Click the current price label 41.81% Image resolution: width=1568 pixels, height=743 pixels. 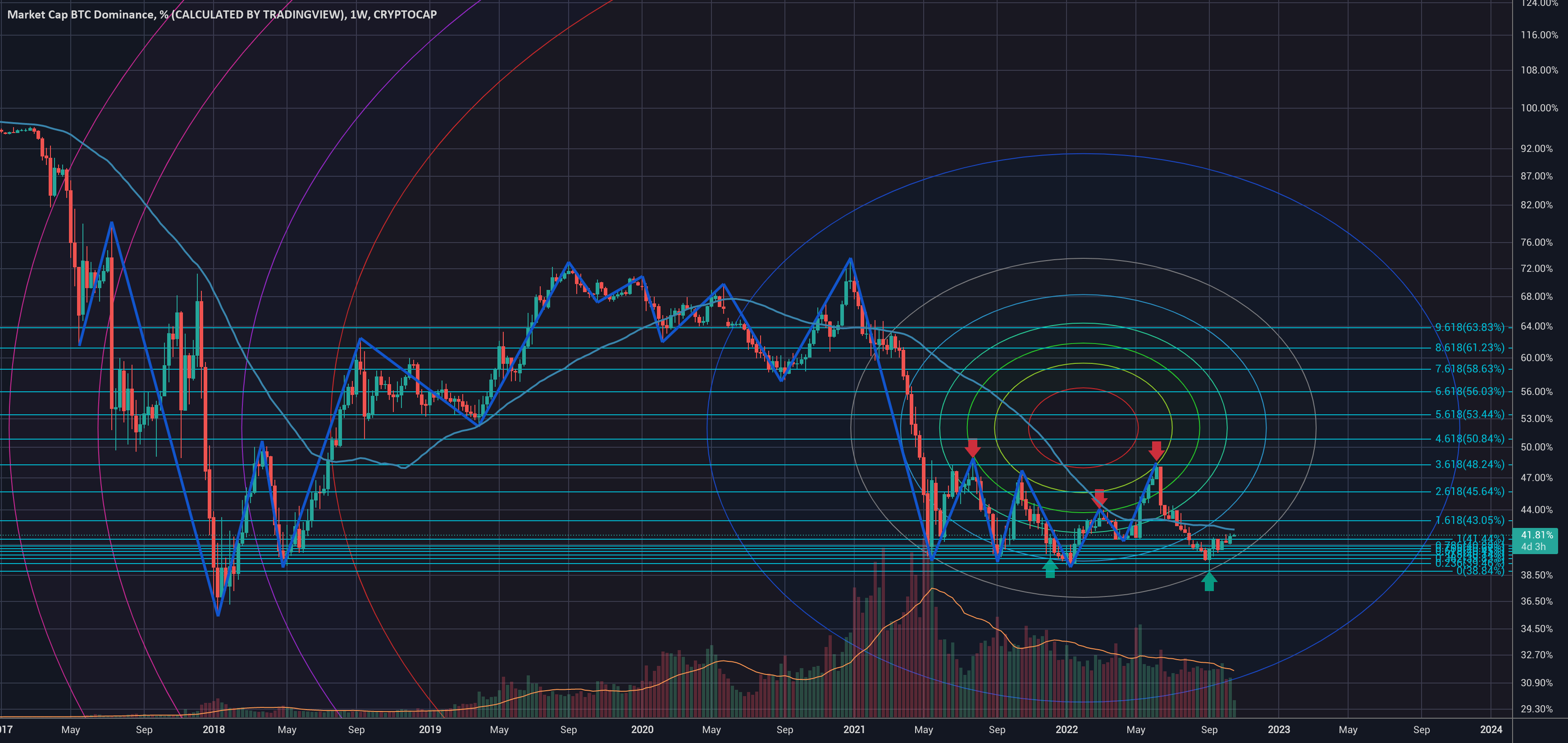tap(1536, 535)
